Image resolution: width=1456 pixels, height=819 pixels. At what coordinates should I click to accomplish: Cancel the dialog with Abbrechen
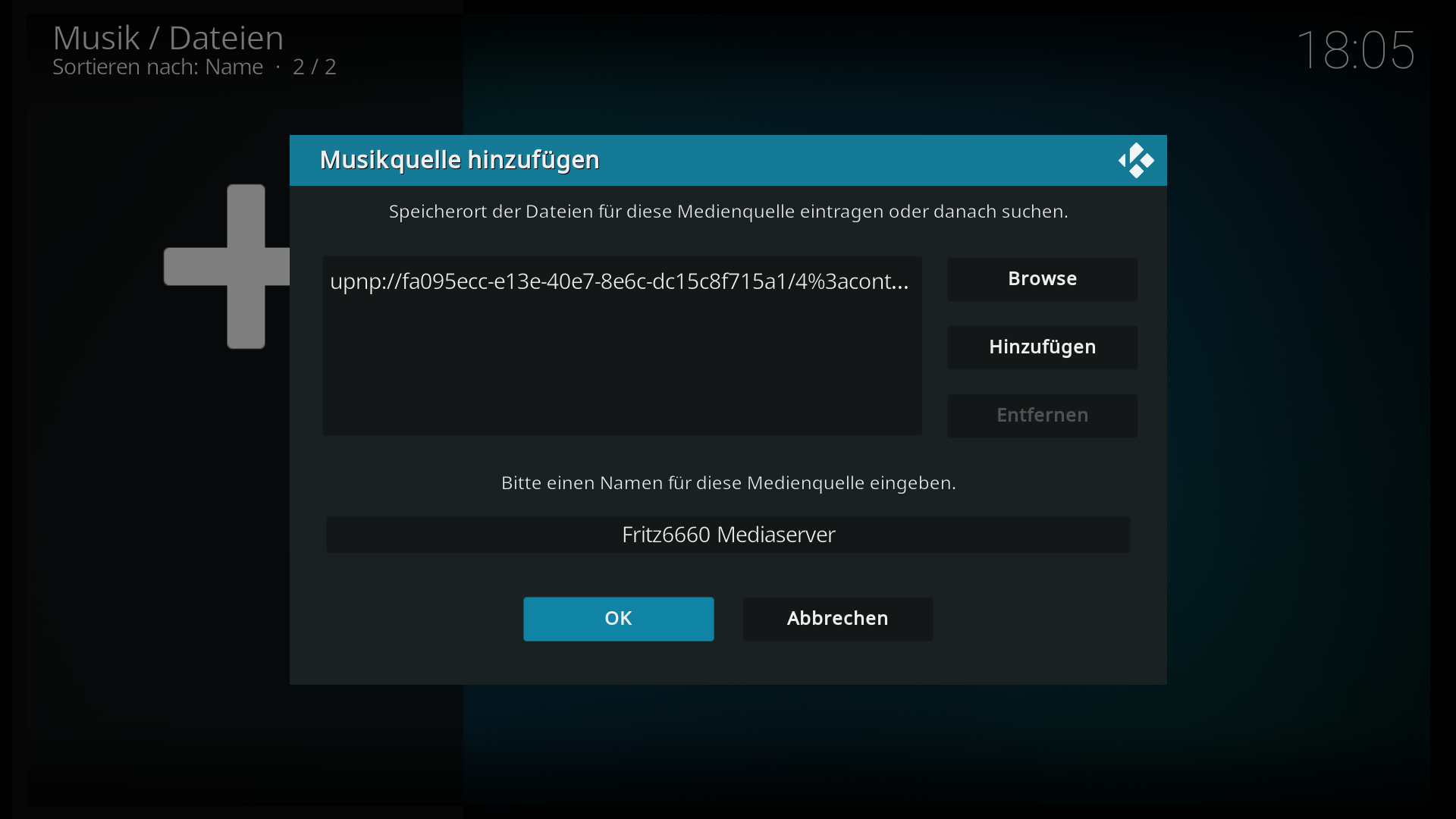pyautogui.click(x=837, y=619)
